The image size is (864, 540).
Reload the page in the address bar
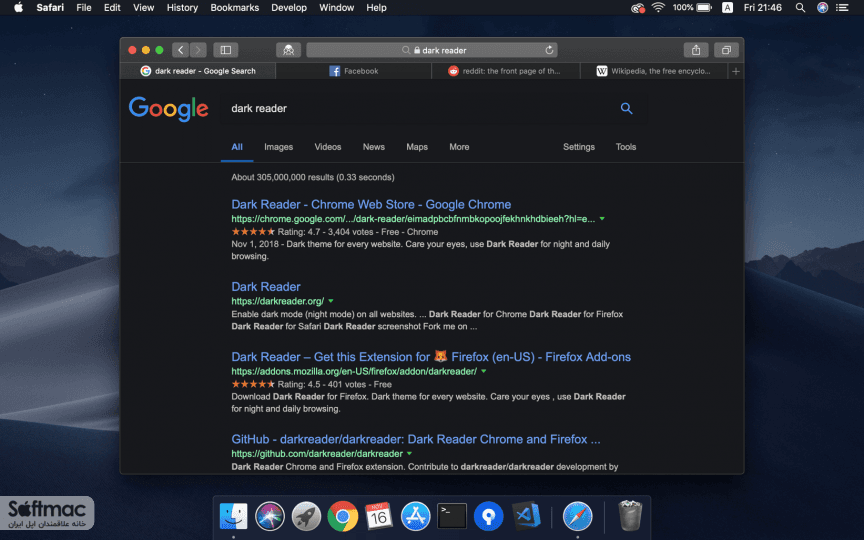tap(549, 50)
